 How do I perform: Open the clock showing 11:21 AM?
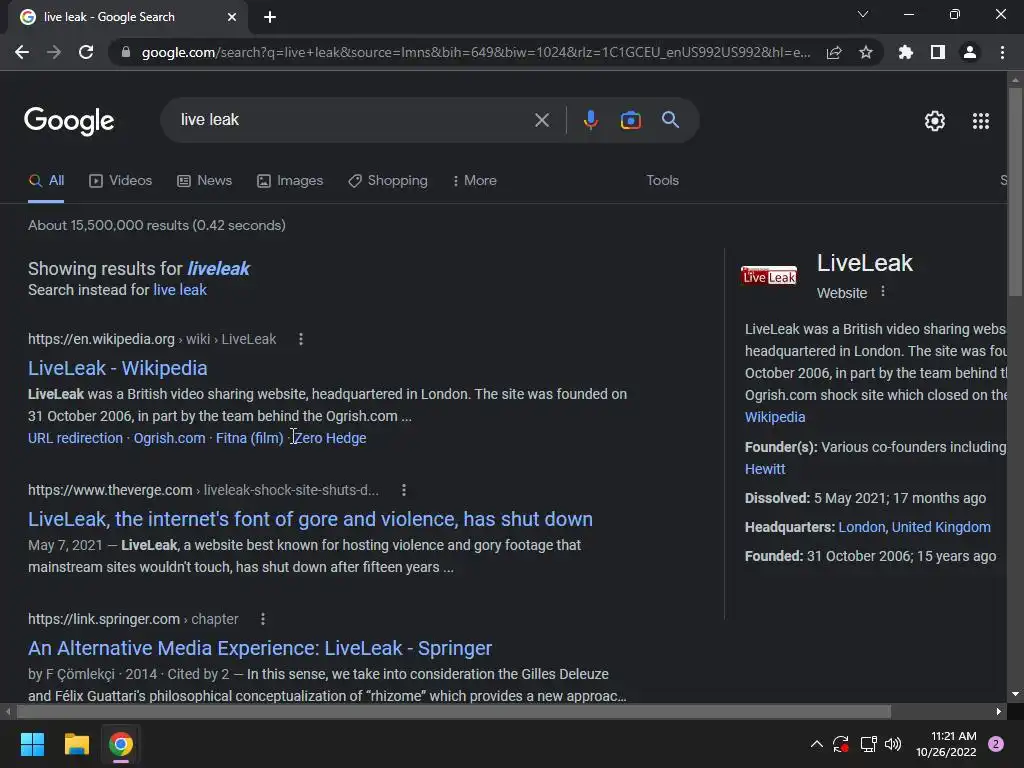click(x=946, y=744)
